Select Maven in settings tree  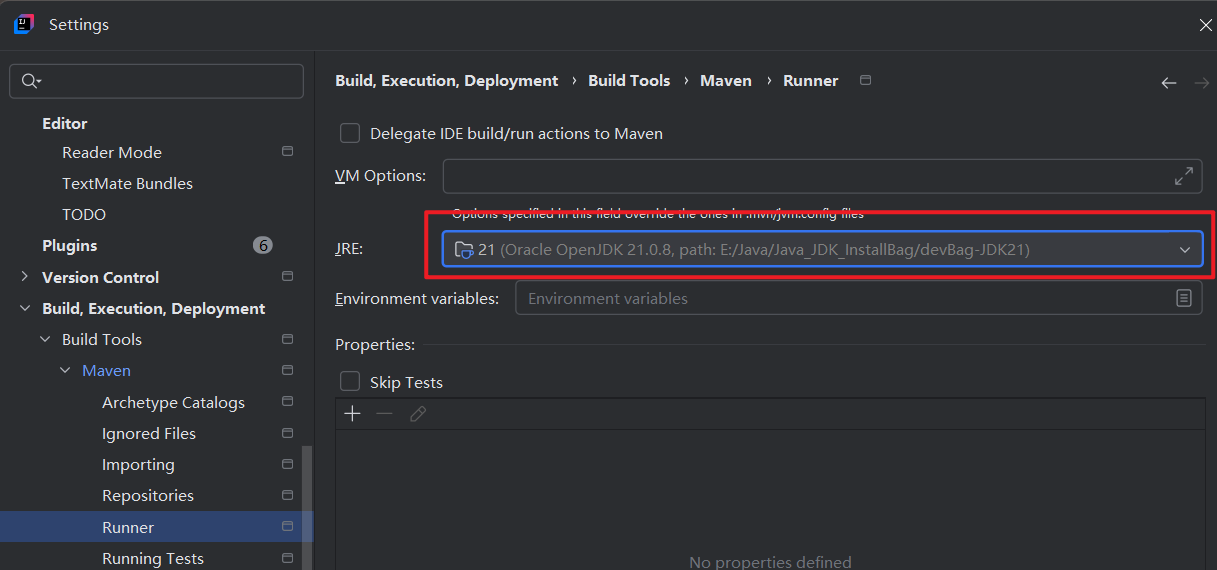(106, 370)
